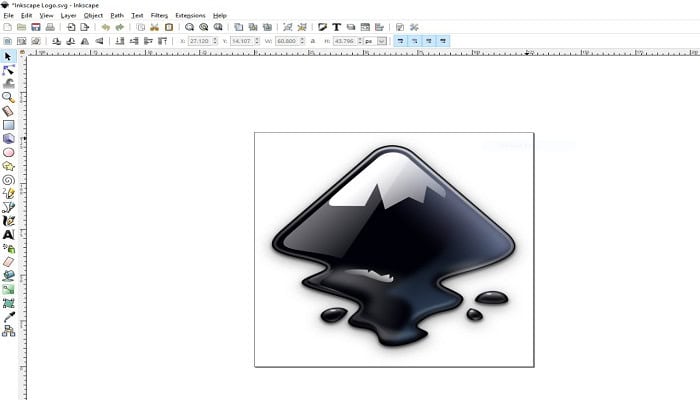Select all objects icon
The width and height of the screenshot is (700, 400).
point(7,41)
